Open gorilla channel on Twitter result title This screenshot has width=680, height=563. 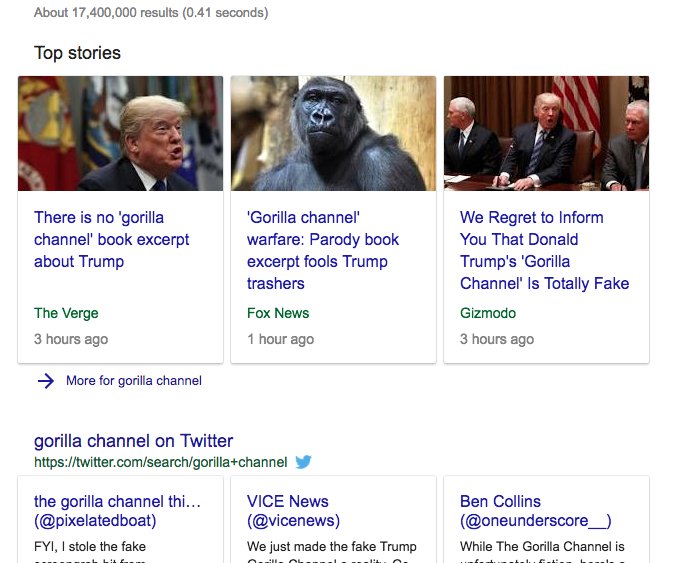click(134, 441)
